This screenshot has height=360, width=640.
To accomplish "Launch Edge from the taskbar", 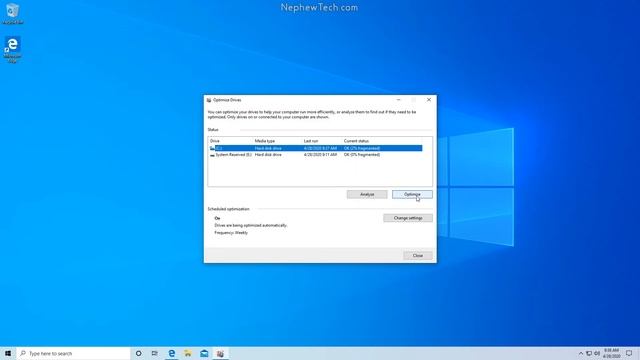I will pyautogui.click(x=171, y=353).
